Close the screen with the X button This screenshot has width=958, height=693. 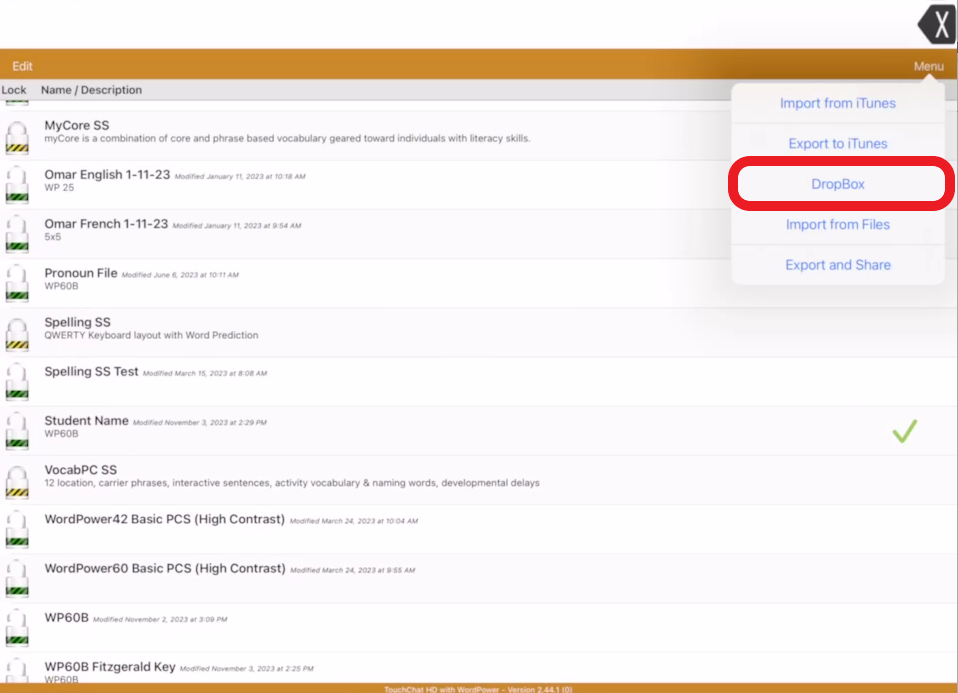tap(938, 24)
